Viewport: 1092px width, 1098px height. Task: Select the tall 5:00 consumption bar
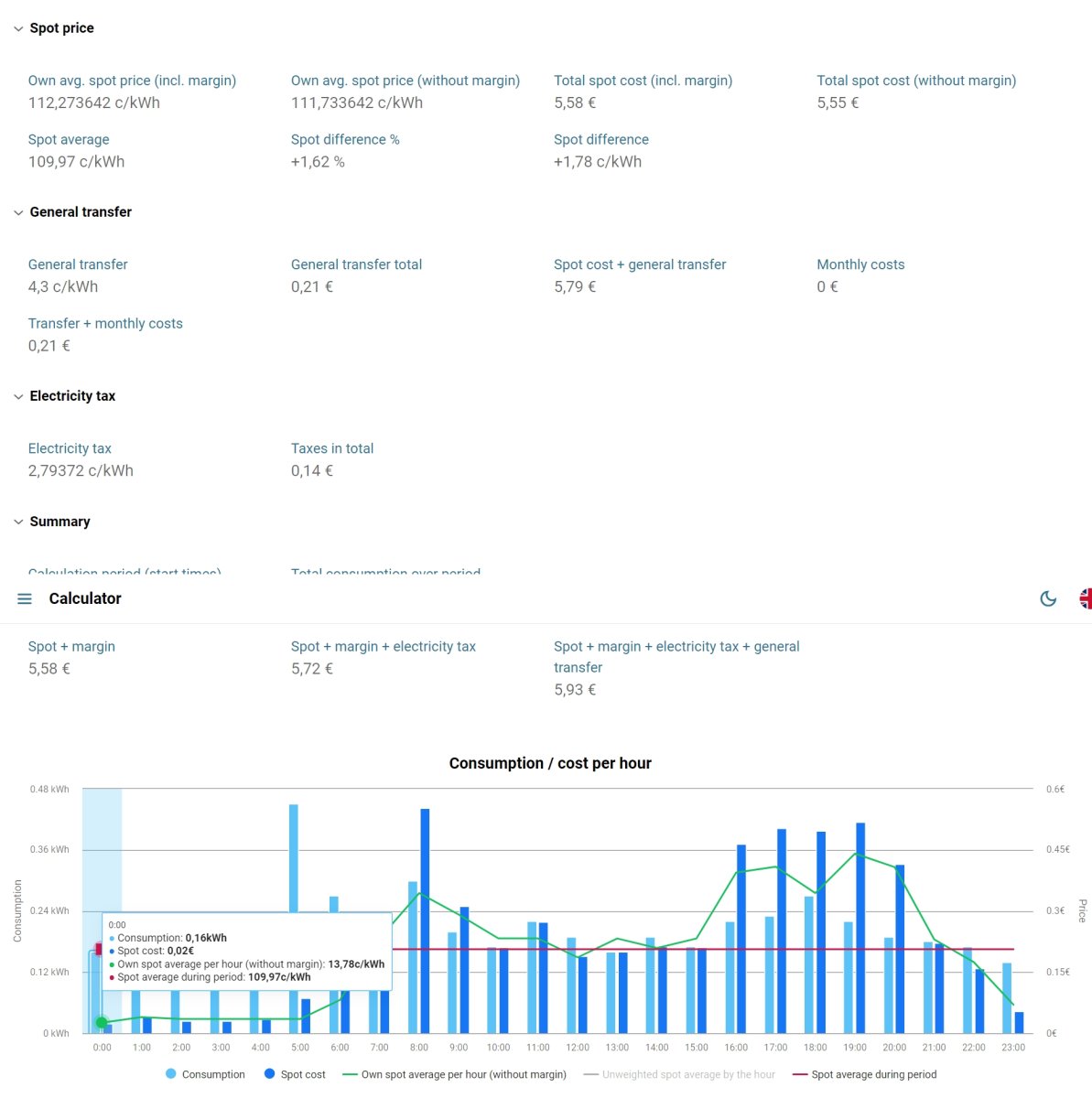coord(294,860)
